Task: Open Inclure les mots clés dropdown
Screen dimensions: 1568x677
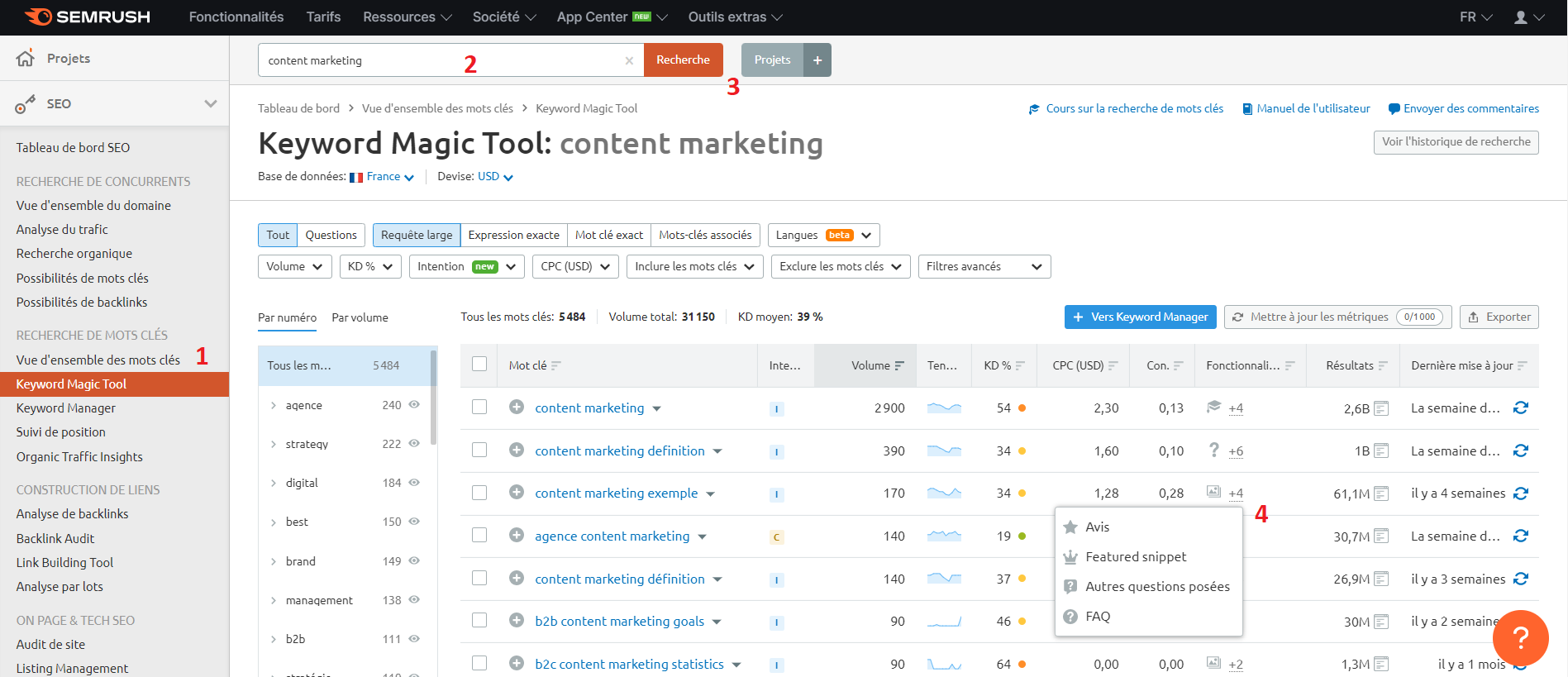Action: 694,266
